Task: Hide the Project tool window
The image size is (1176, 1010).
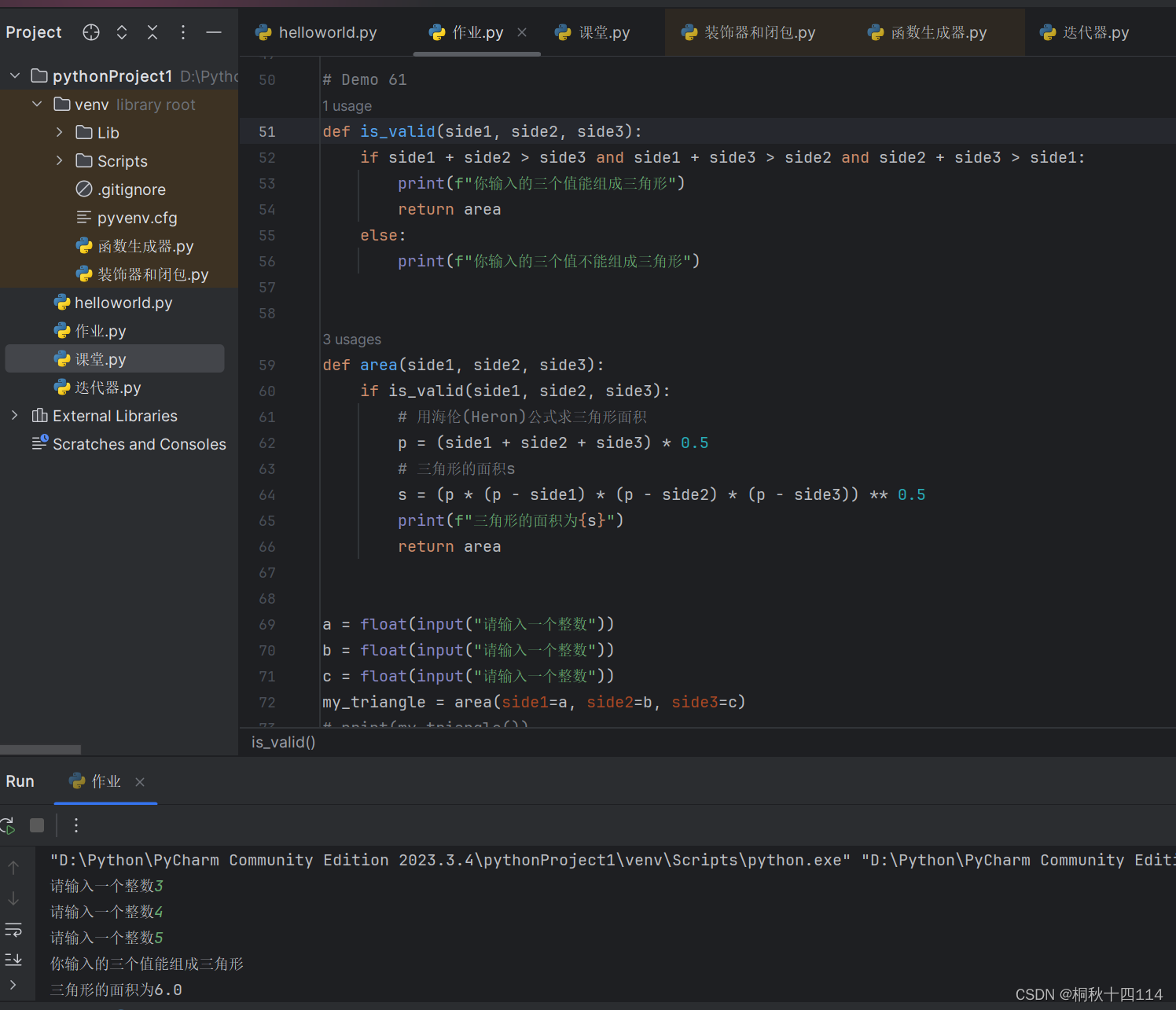Action: (x=213, y=32)
